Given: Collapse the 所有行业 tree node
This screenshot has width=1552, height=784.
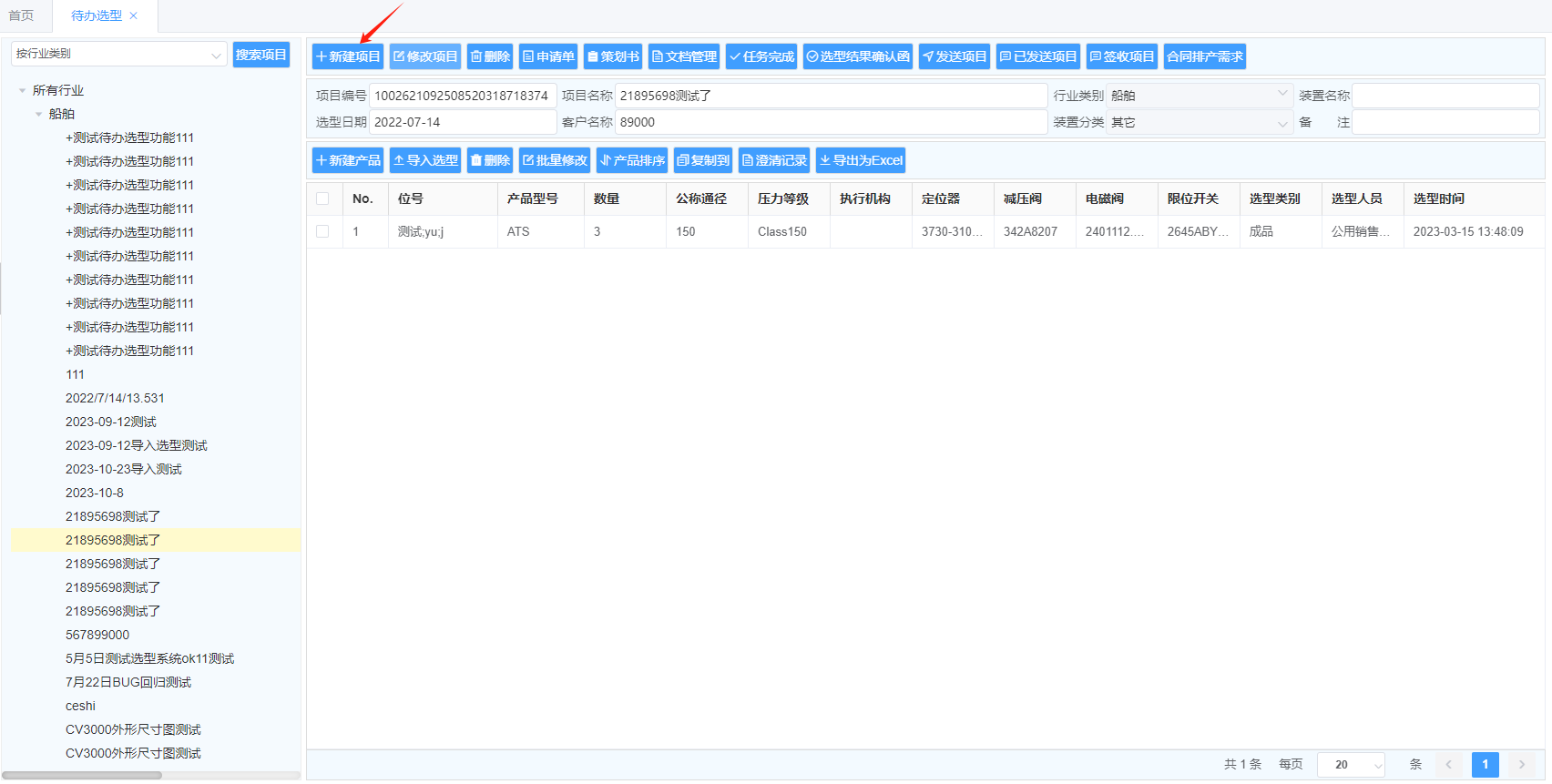Looking at the screenshot, I should click(23, 90).
